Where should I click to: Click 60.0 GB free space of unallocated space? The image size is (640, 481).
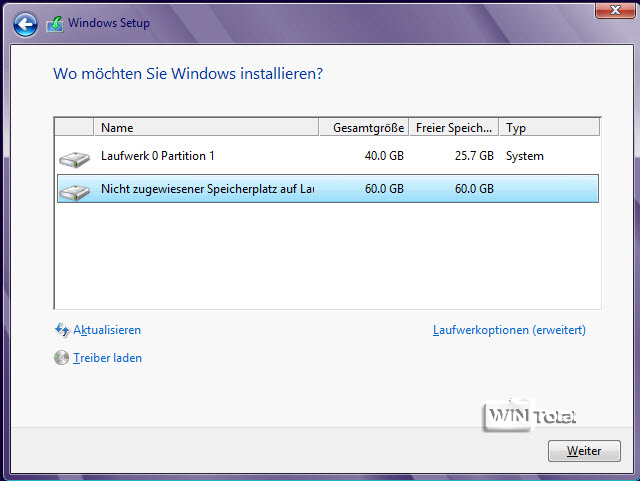[474, 189]
